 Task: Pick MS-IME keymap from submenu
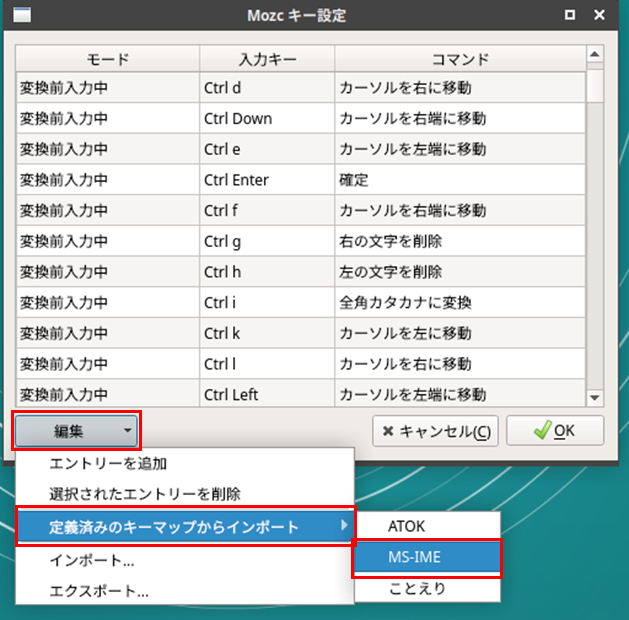(x=427, y=557)
